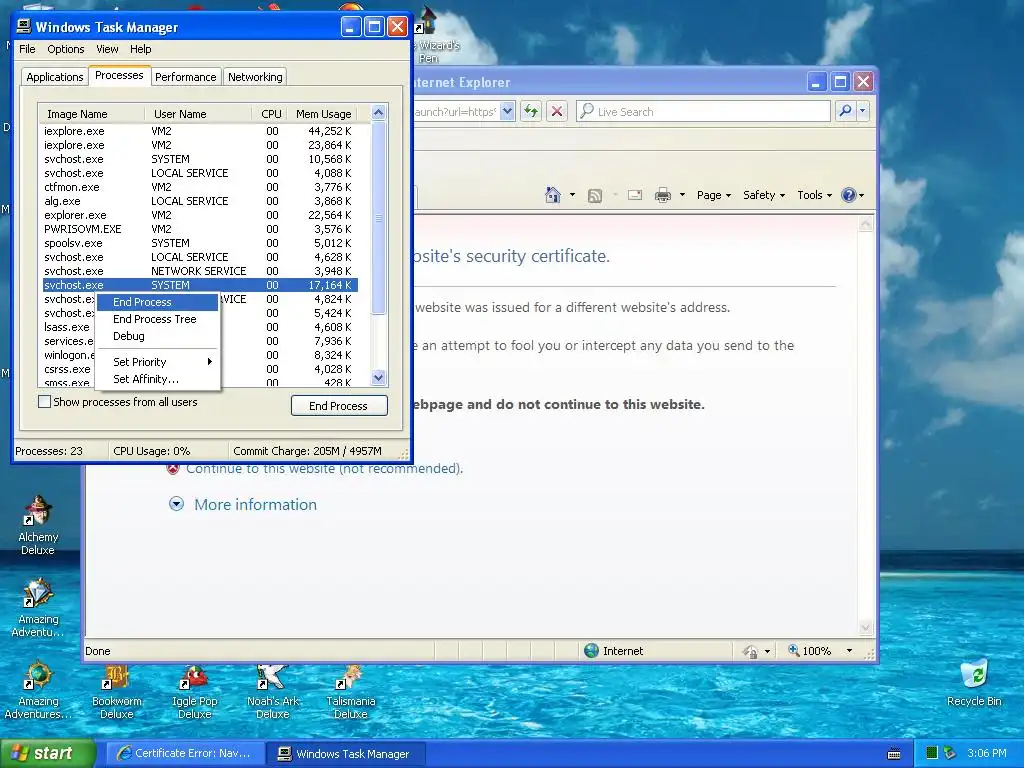Image resolution: width=1024 pixels, height=768 pixels.
Task: Open the search provider dropdown arrow
Action: (x=863, y=111)
